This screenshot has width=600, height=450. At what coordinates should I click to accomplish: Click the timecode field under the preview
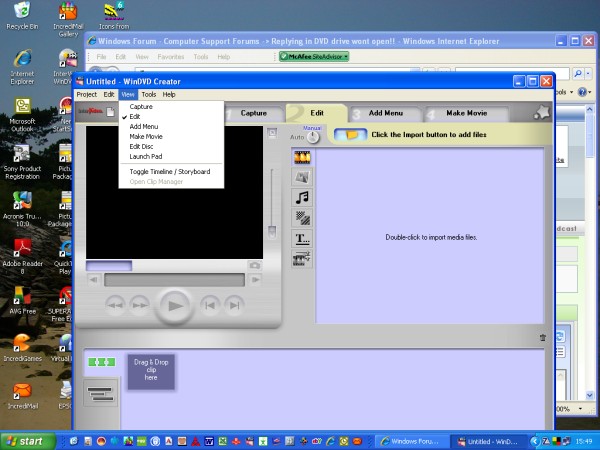point(109,266)
